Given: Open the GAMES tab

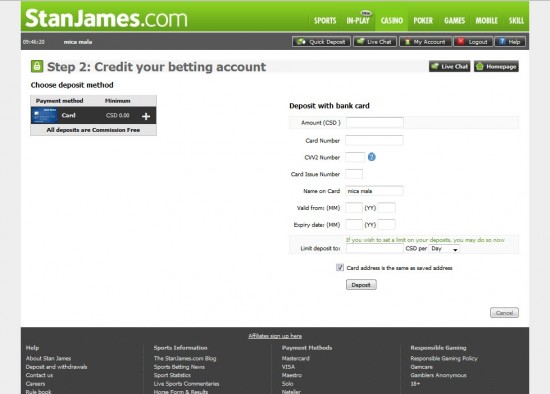Looking at the screenshot, I should click(454, 21).
